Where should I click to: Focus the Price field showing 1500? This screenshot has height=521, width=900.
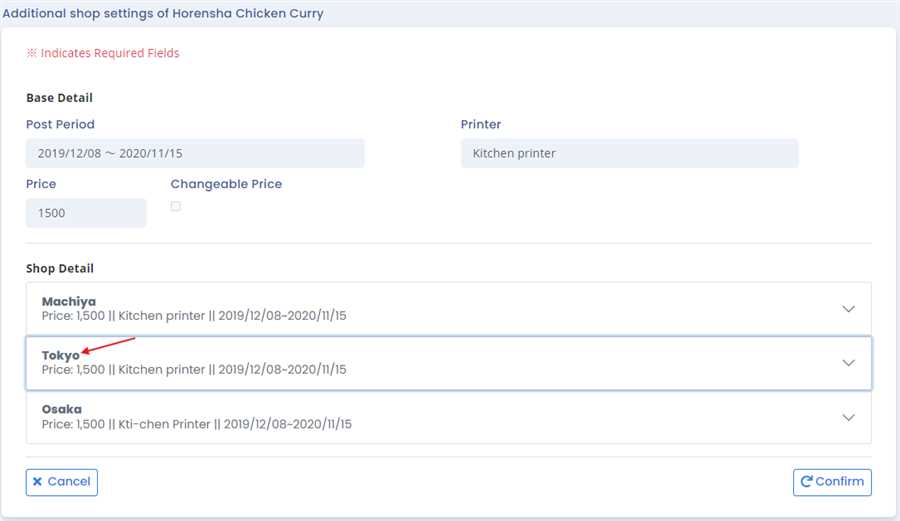tap(86, 213)
